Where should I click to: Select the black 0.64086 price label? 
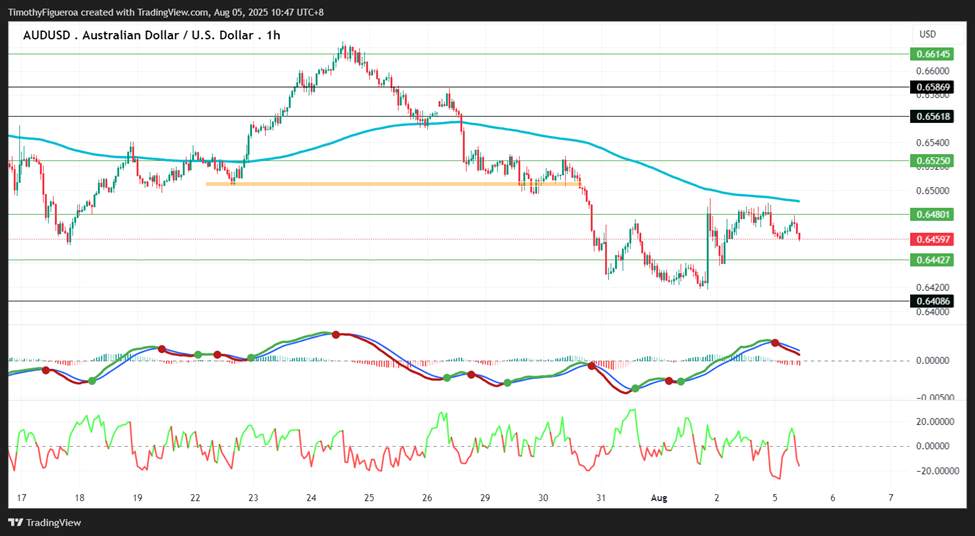(933, 302)
